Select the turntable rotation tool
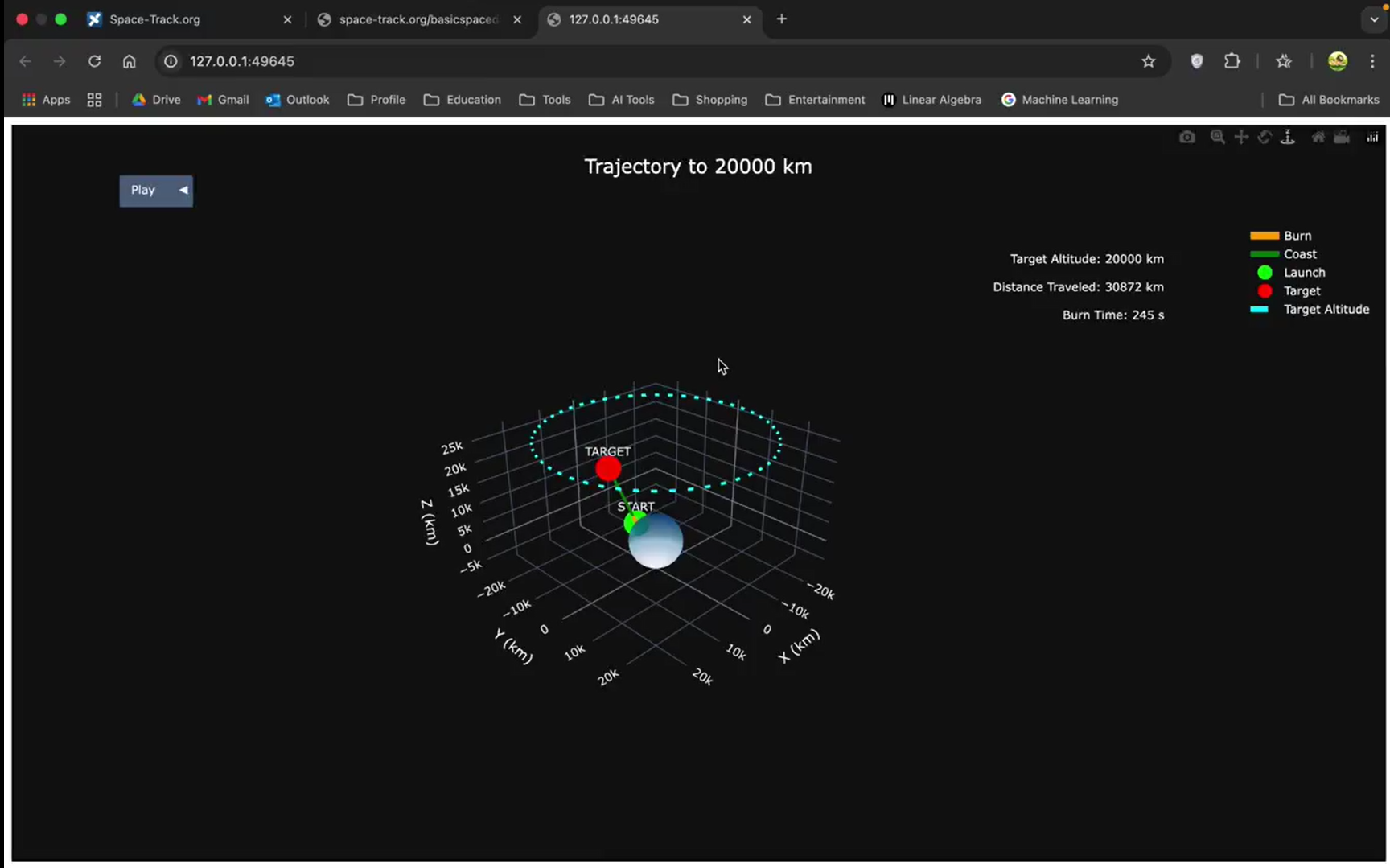 point(1288,138)
